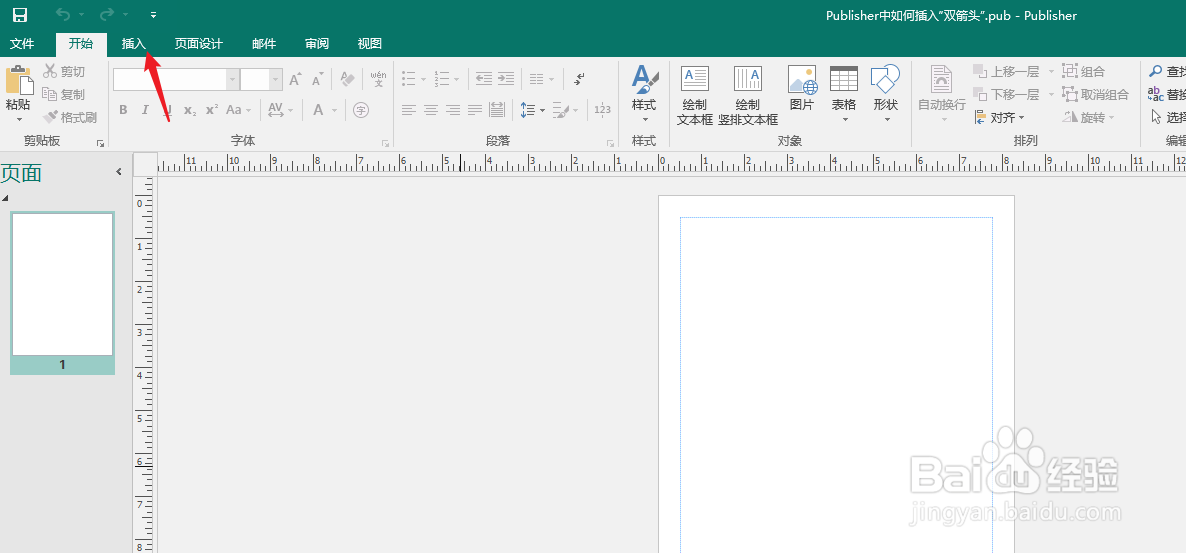Open the 文件 menu tab

point(22,44)
